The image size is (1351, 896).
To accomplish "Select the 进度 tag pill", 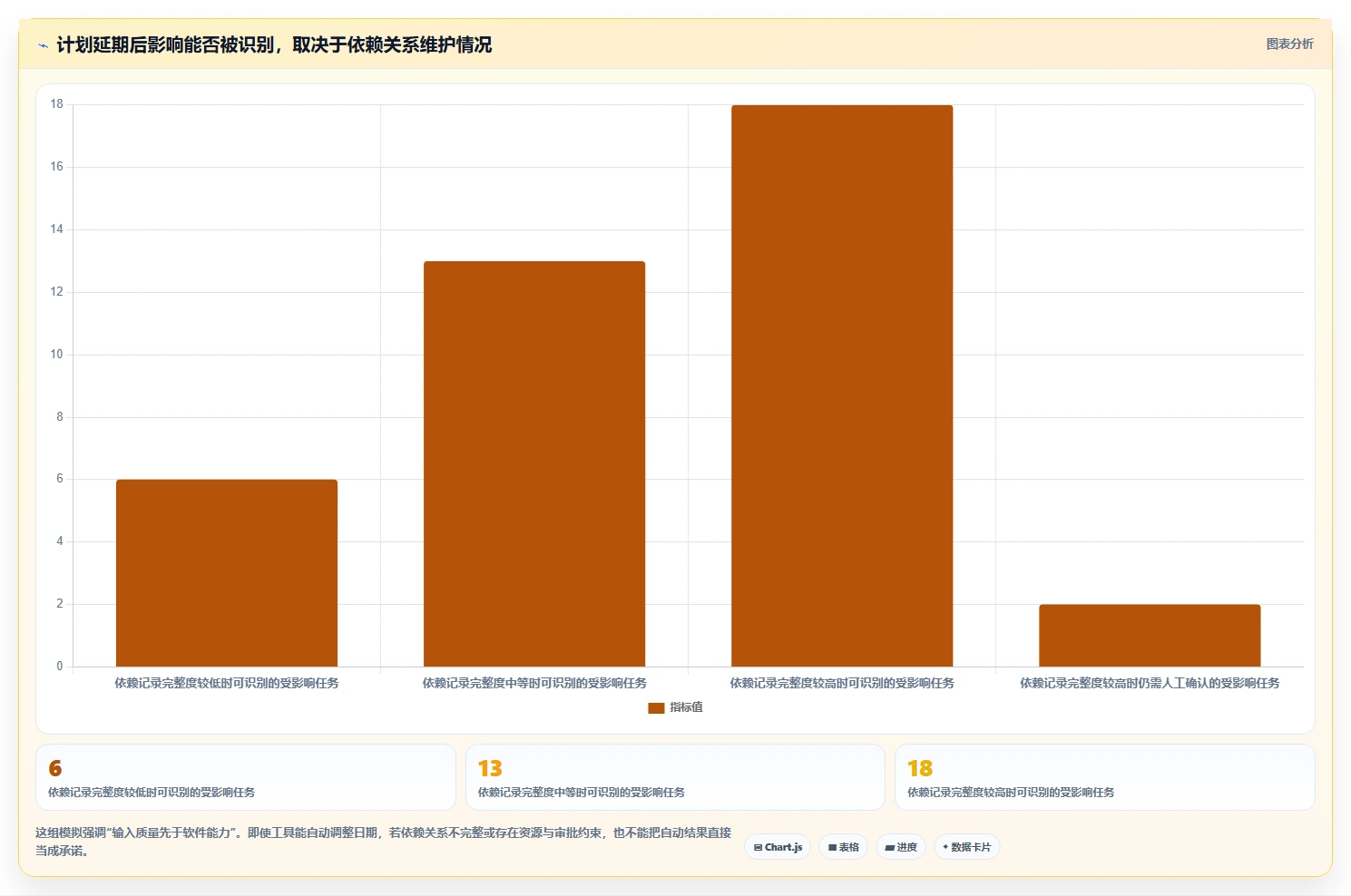I will tap(901, 847).
